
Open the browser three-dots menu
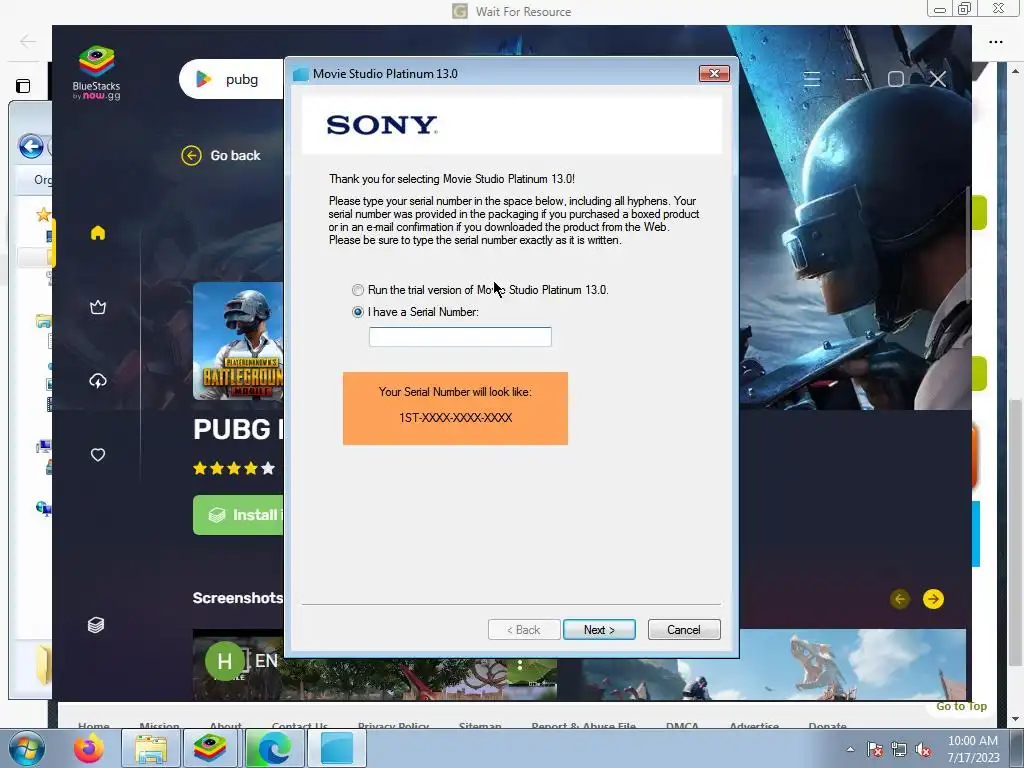995,42
